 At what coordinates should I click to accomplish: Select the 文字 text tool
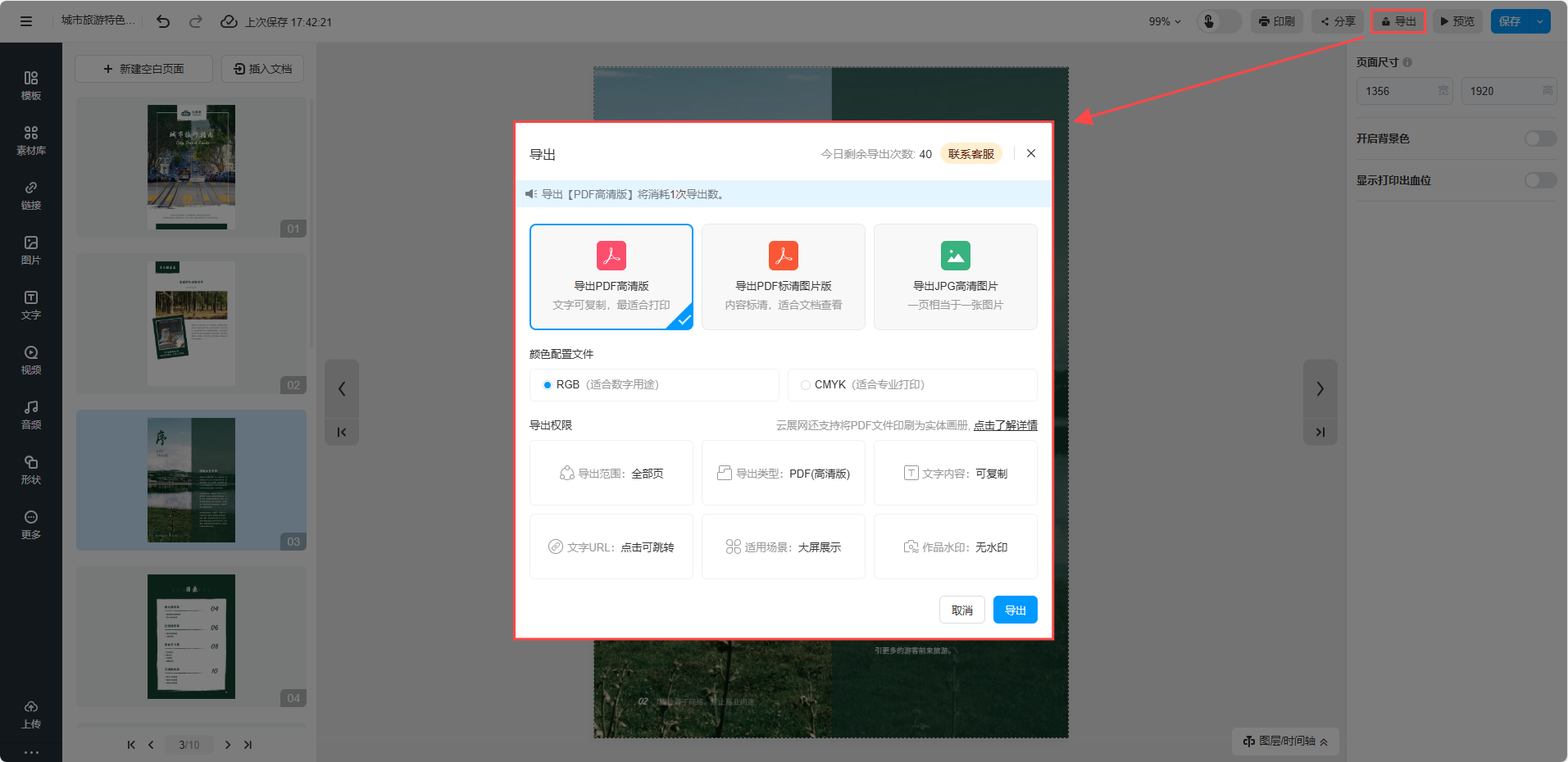click(30, 305)
